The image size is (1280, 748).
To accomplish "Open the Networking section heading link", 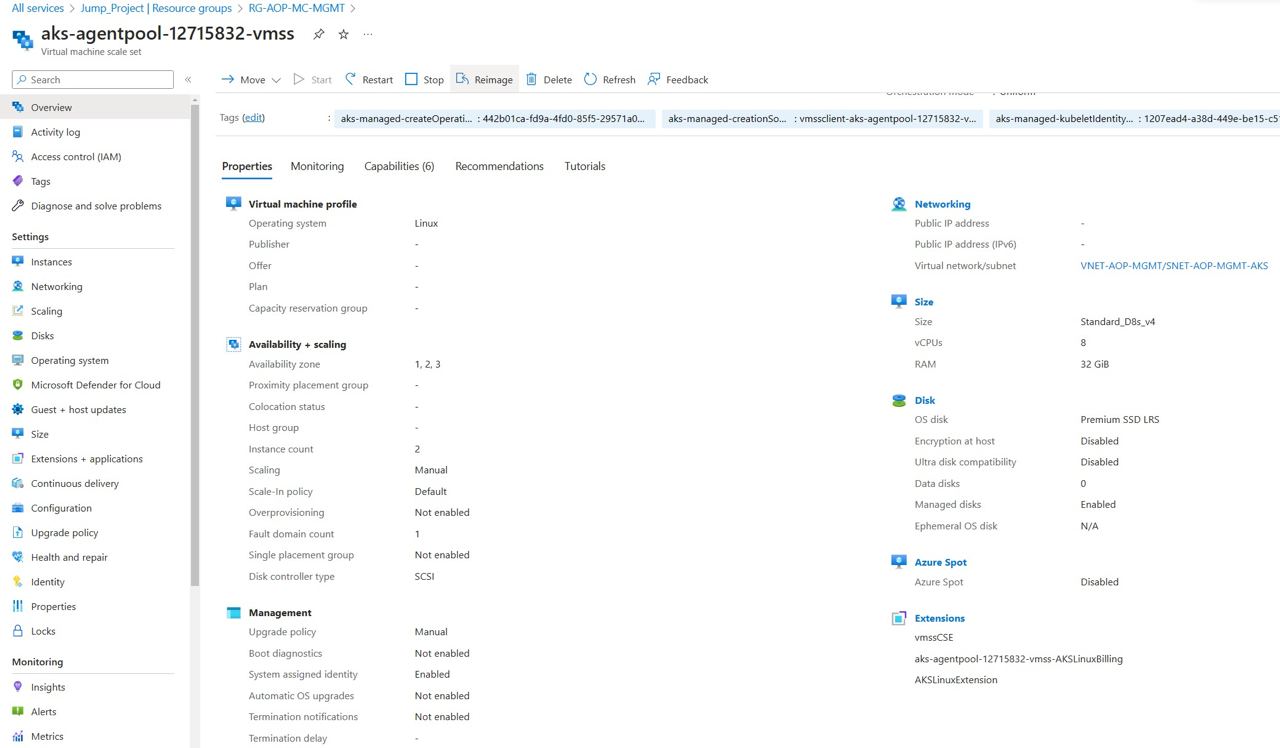I will click(942, 204).
